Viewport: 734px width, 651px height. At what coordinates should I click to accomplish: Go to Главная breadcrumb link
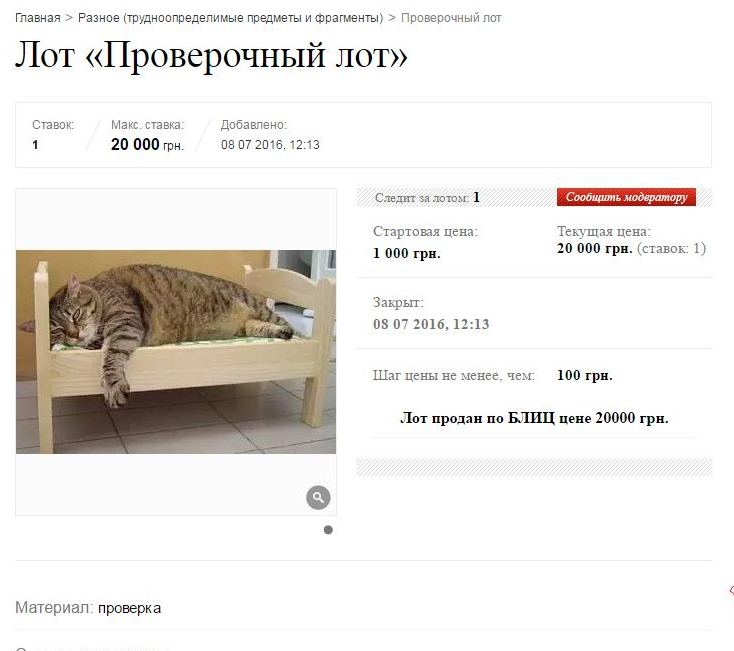tap(38, 18)
